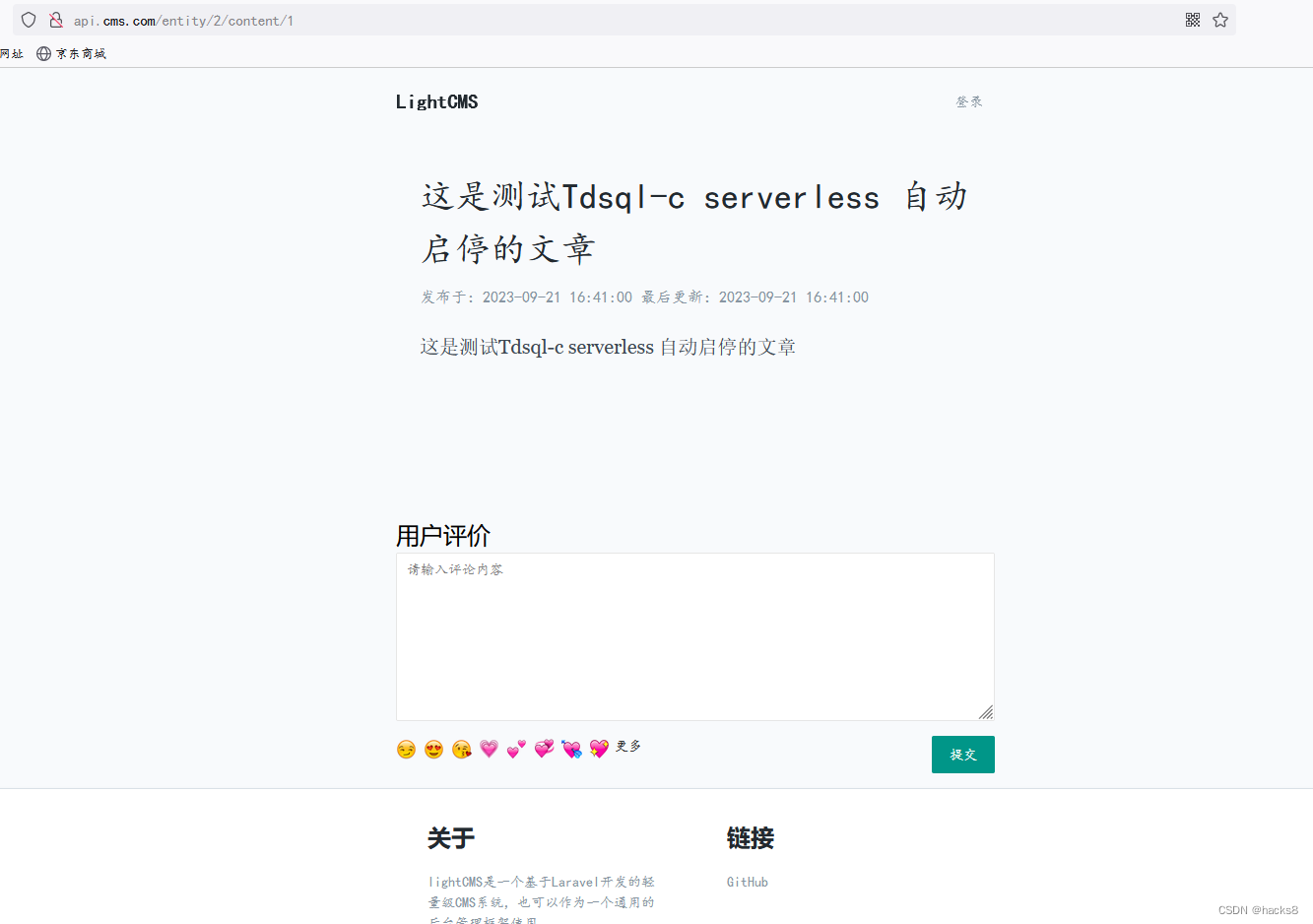This screenshot has height=924, width=1313.
Task: Open the QR code icon in address bar
Action: (x=1193, y=20)
